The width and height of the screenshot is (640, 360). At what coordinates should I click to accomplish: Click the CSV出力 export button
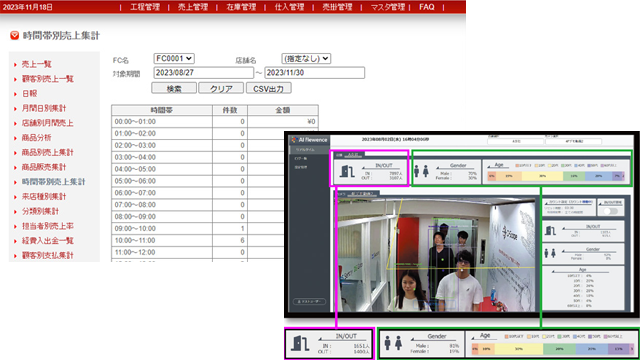pos(269,88)
